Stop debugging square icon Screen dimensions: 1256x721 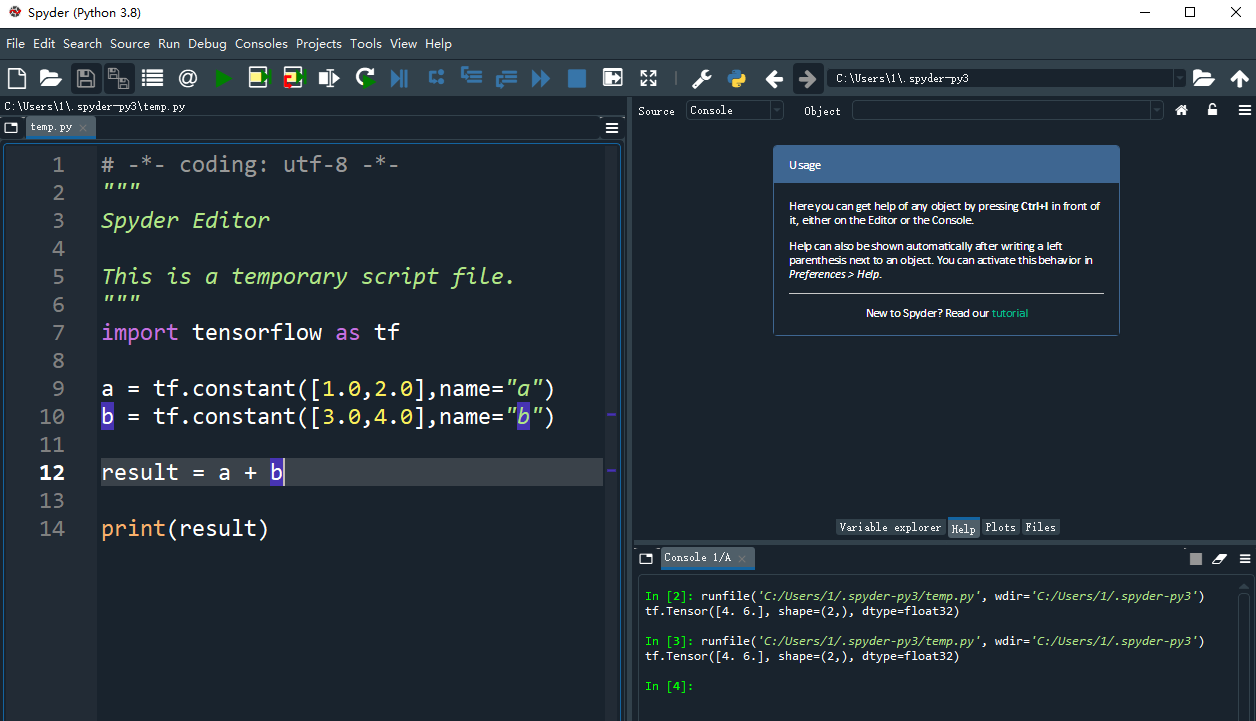pos(577,78)
